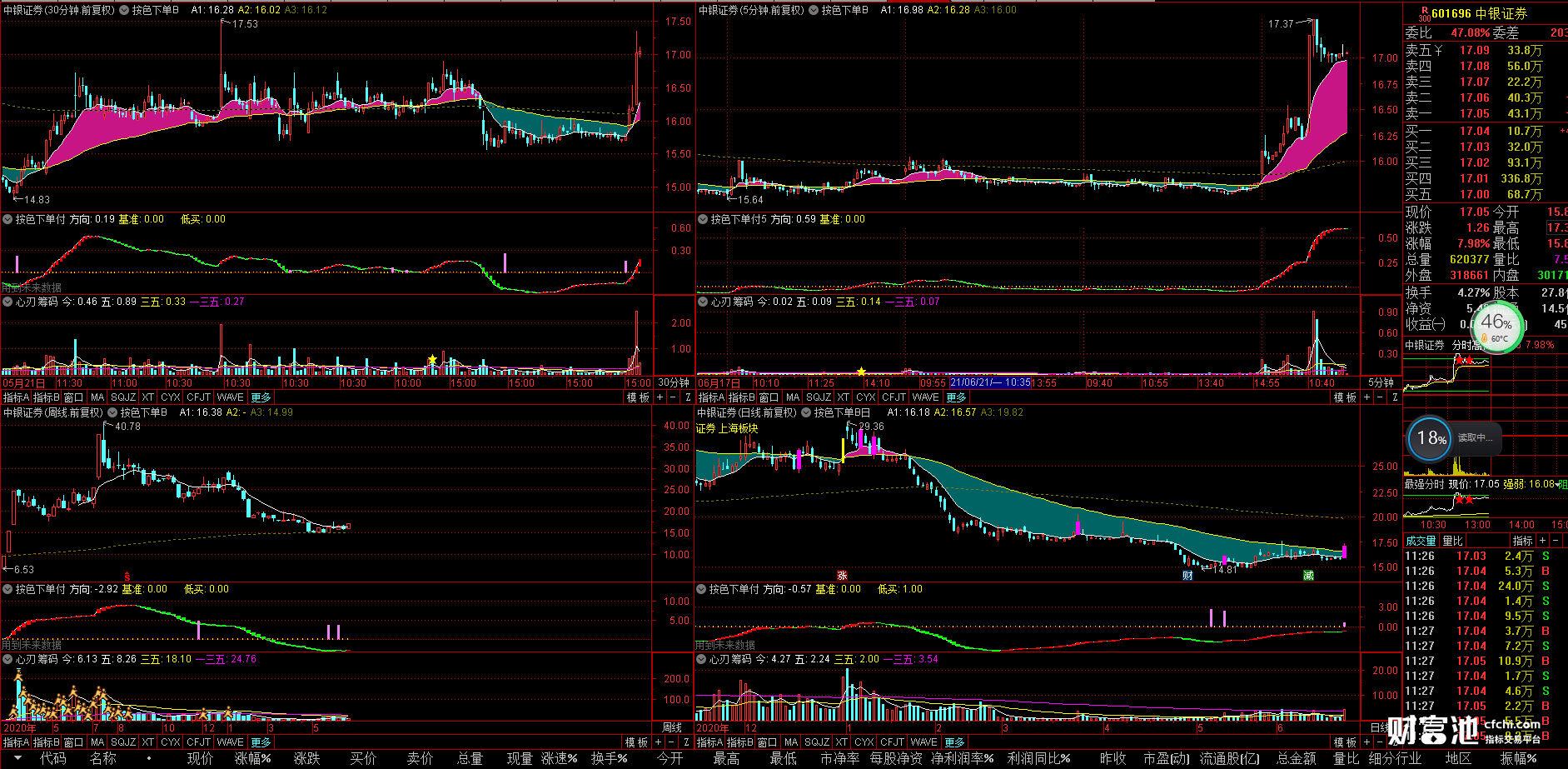Switch to SQJZ indicator in 5-minute chart

click(819, 397)
